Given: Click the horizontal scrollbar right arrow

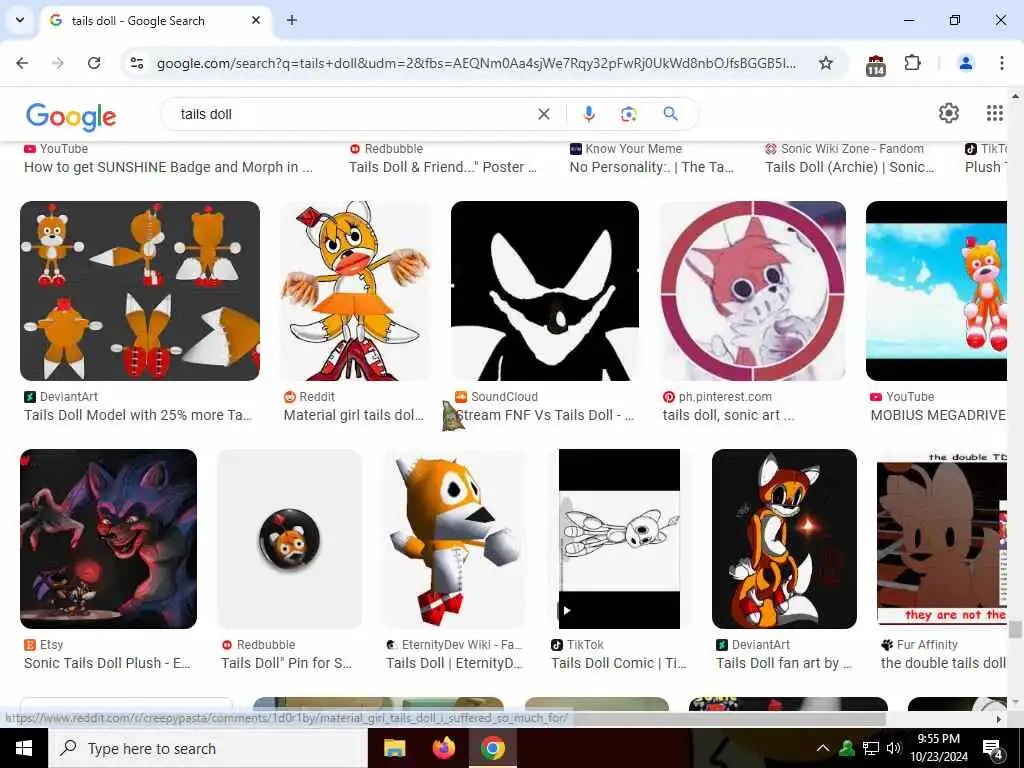Looking at the screenshot, I should (999, 719).
